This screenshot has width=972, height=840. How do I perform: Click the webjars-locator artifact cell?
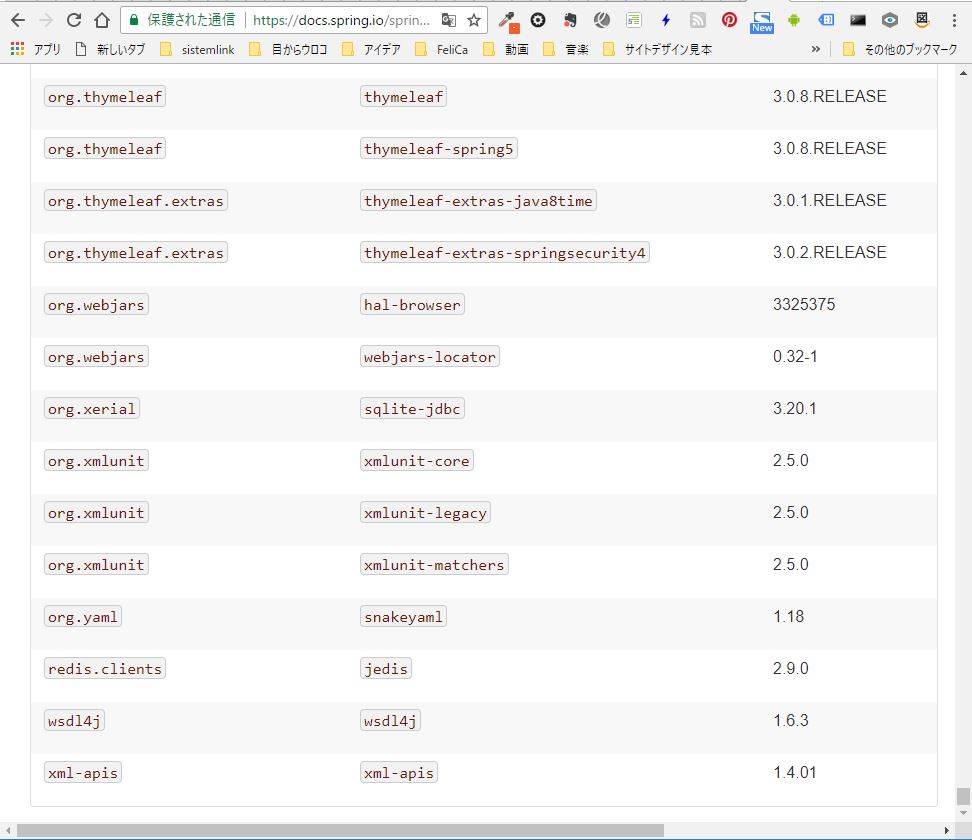point(430,357)
